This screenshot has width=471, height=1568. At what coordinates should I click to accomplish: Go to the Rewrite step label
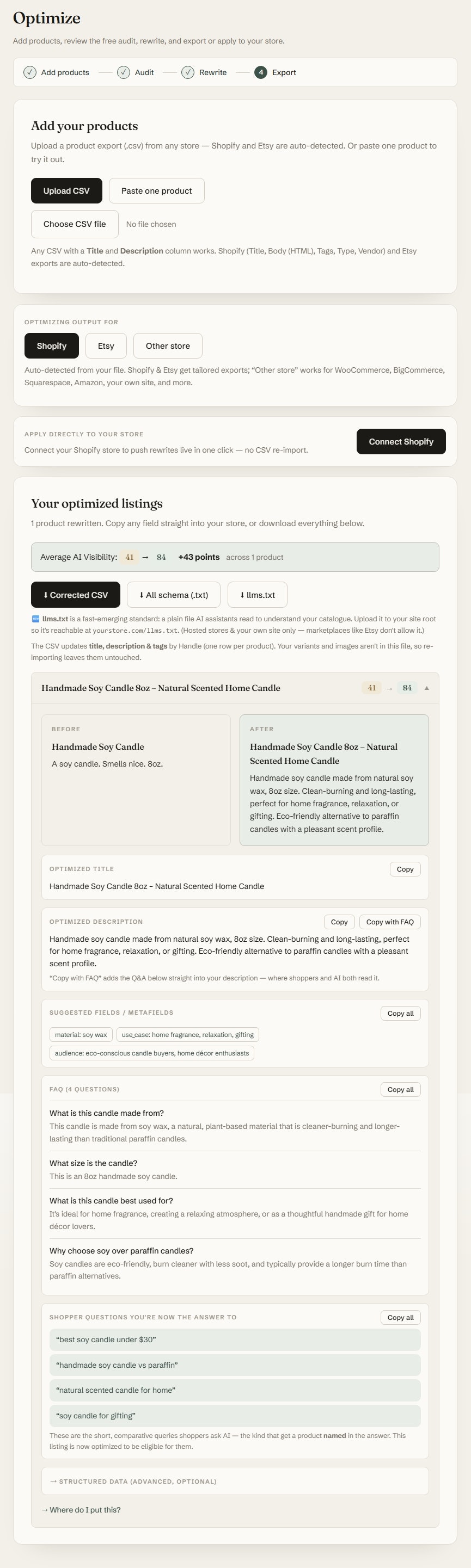[x=213, y=72]
